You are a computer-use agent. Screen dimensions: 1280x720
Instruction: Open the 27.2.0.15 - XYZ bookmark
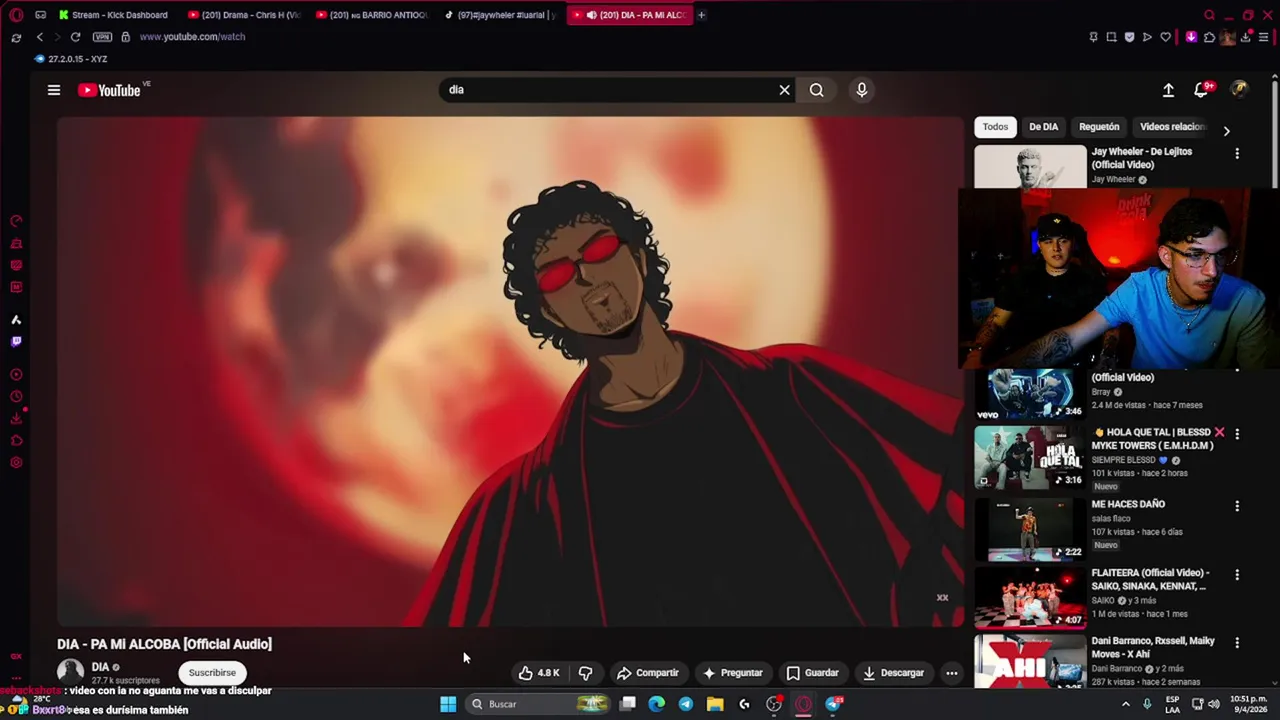click(71, 59)
